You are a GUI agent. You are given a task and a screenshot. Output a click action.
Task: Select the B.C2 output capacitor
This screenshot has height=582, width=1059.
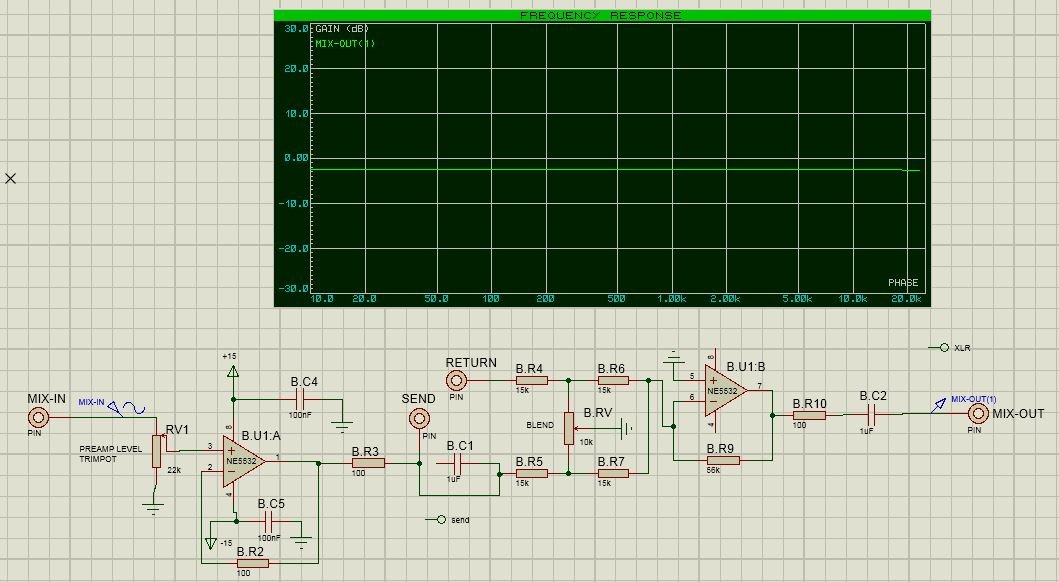pyautogui.click(x=872, y=415)
